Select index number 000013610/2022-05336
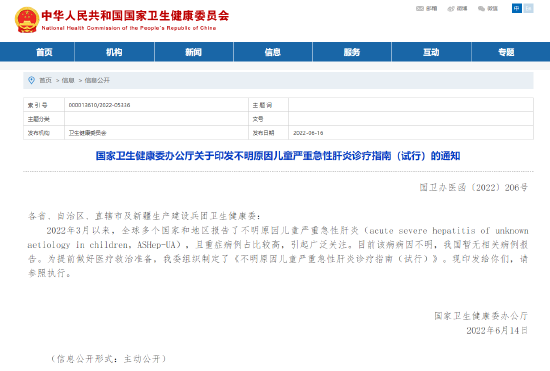Image resolution: width=550 pixels, height=371 pixels. pos(100,105)
